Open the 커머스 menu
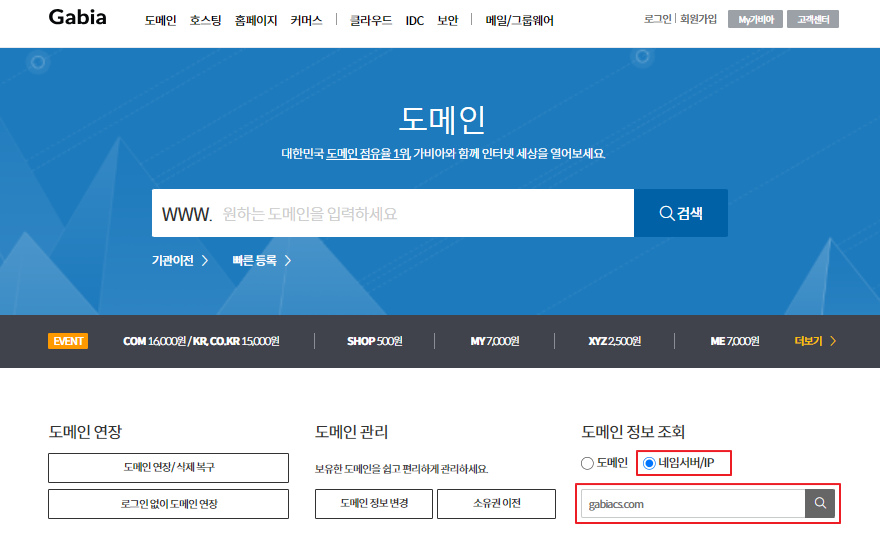 point(306,21)
